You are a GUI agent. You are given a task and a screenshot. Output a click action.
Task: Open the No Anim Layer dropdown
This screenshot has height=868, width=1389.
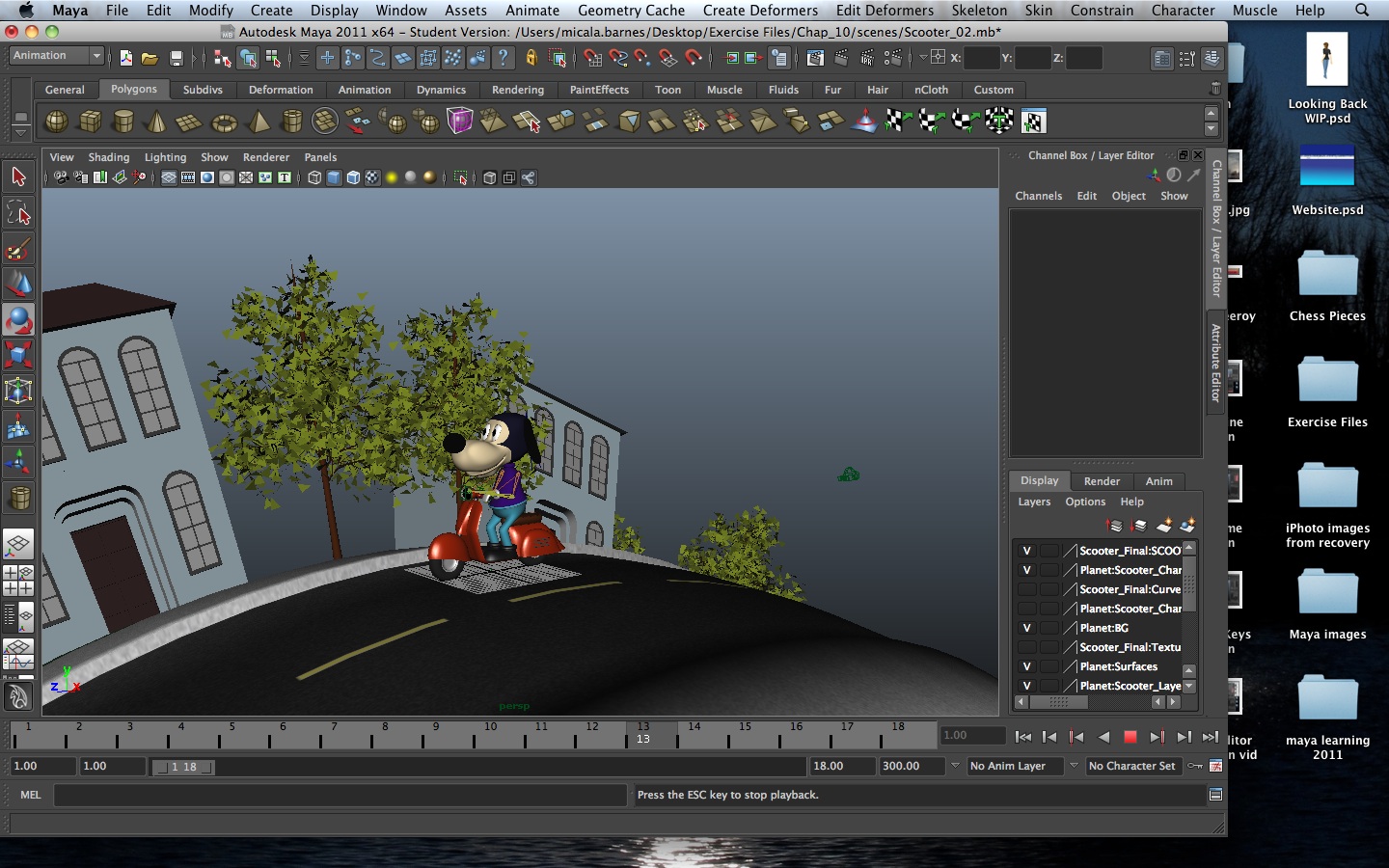click(x=1015, y=766)
